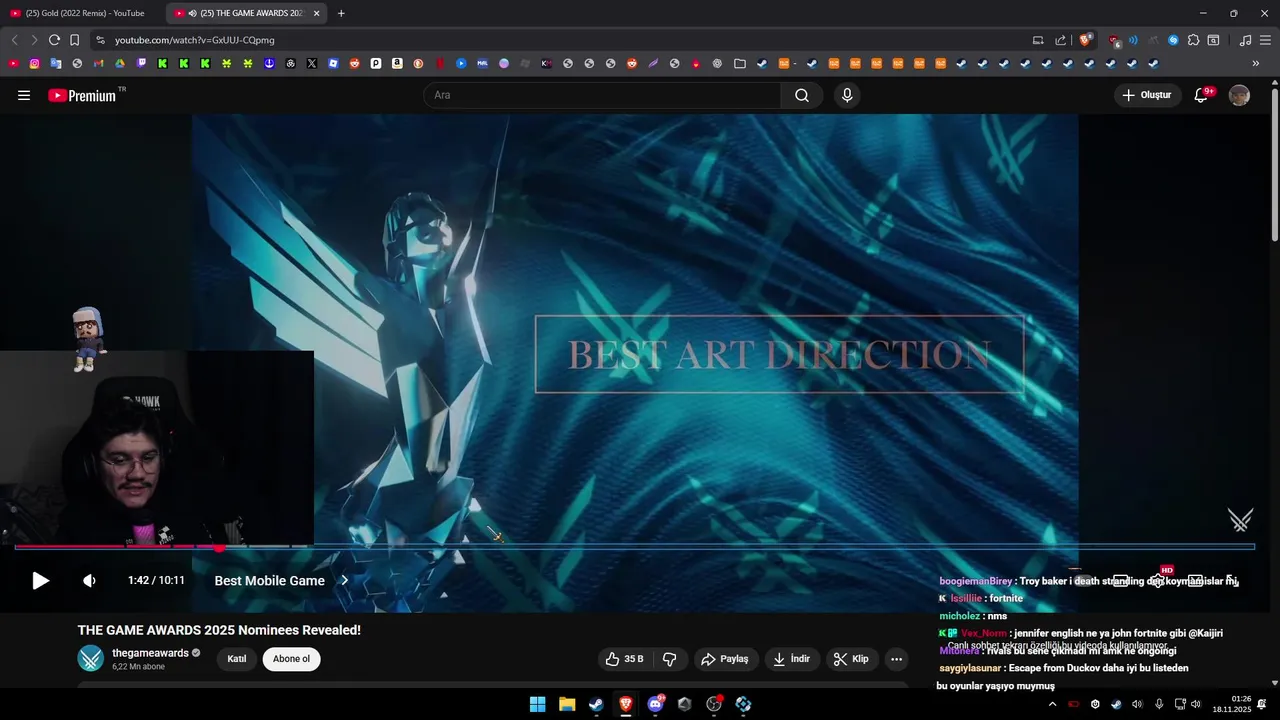Click the Katıl join button
Screen dimensions: 1280x720
237,659
